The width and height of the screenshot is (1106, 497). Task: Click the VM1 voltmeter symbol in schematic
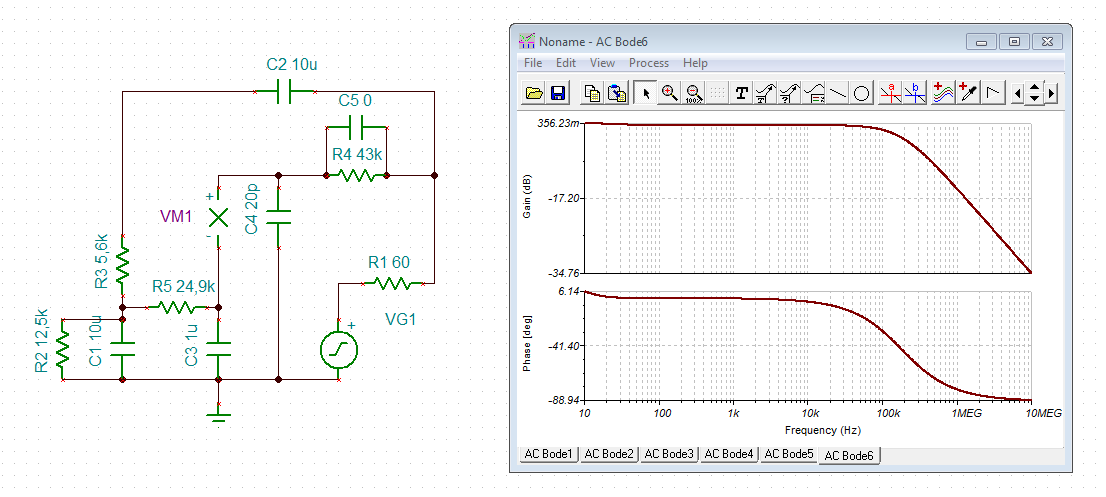point(219,217)
